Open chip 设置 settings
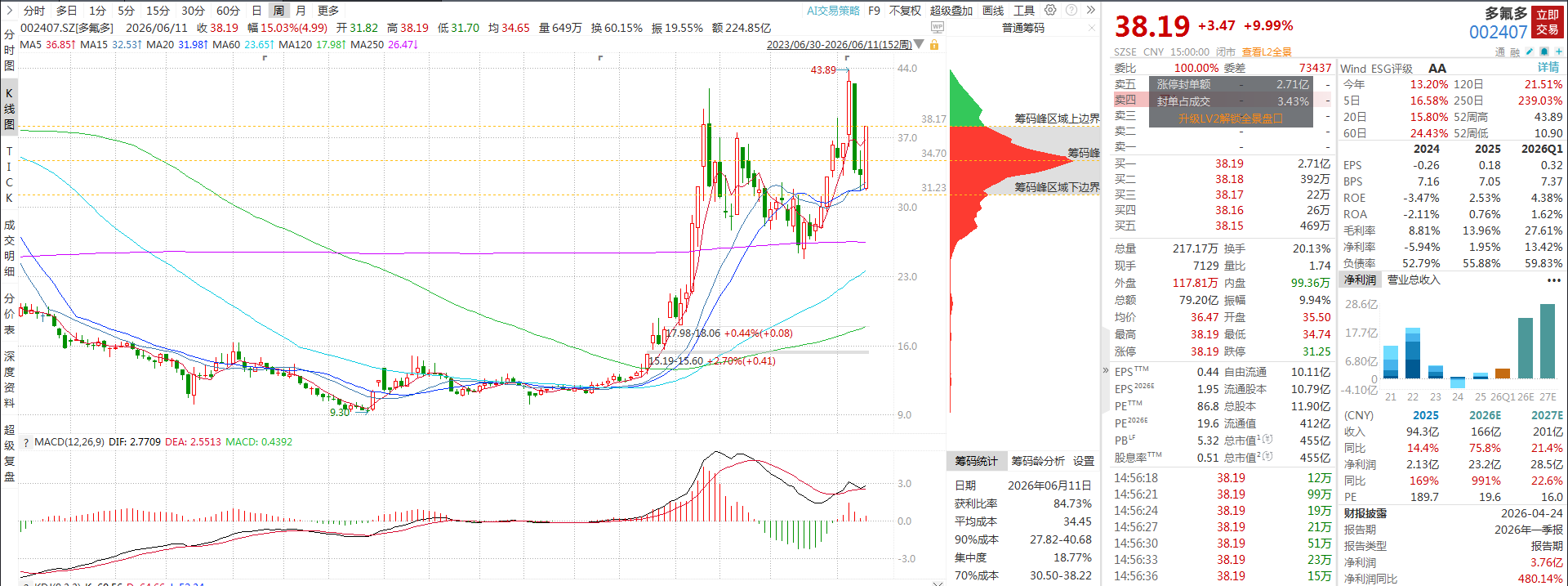 1083,461
